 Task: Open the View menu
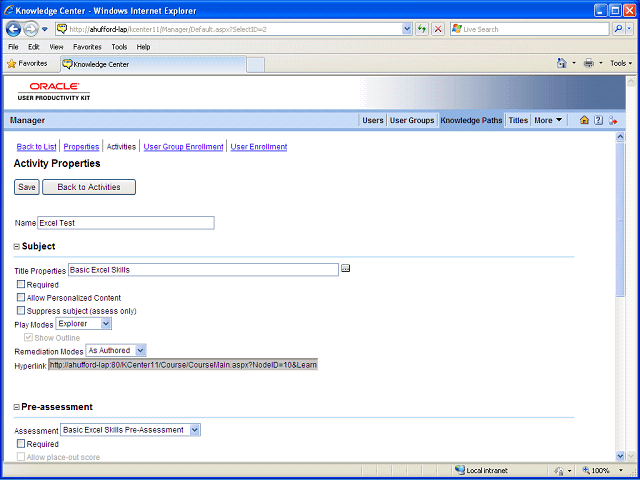tap(56, 47)
